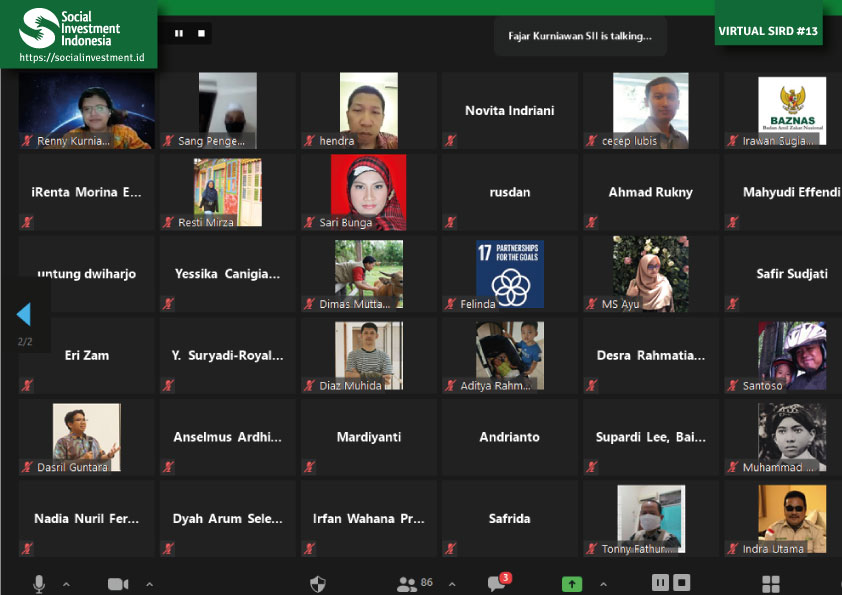
Task: Stop recording in the bottom toolbar
Action: pyautogui.click(x=682, y=582)
